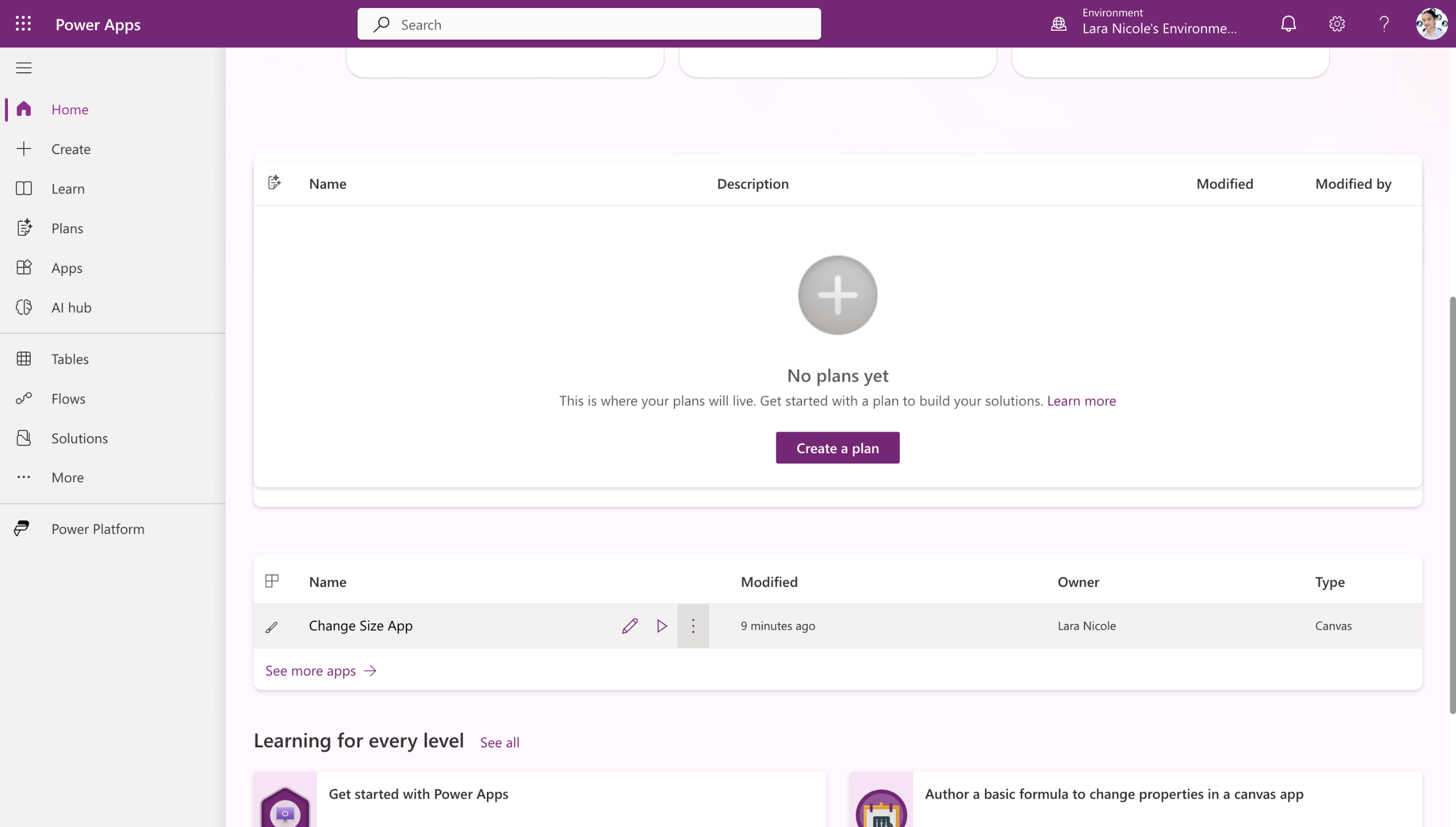Click the help question mark icon
1456x827 pixels.
tap(1384, 24)
